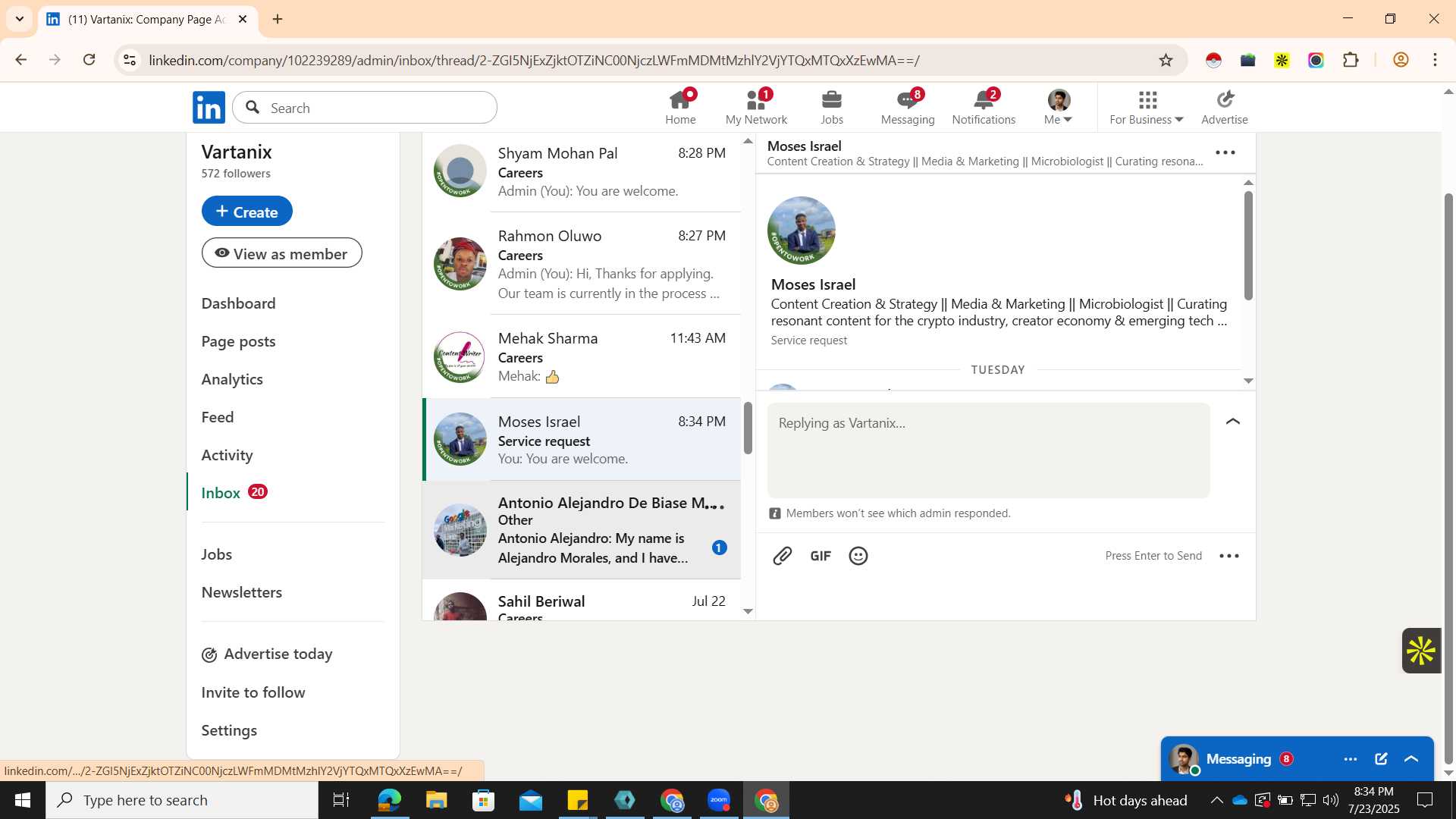The image size is (1456, 819).
Task: Open Messaging nav icon
Action: click(908, 108)
